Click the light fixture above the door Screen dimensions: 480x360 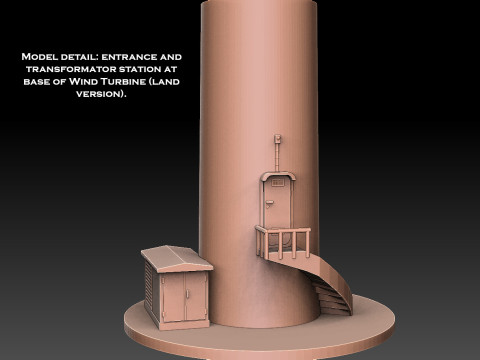click(x=278, y=138)
